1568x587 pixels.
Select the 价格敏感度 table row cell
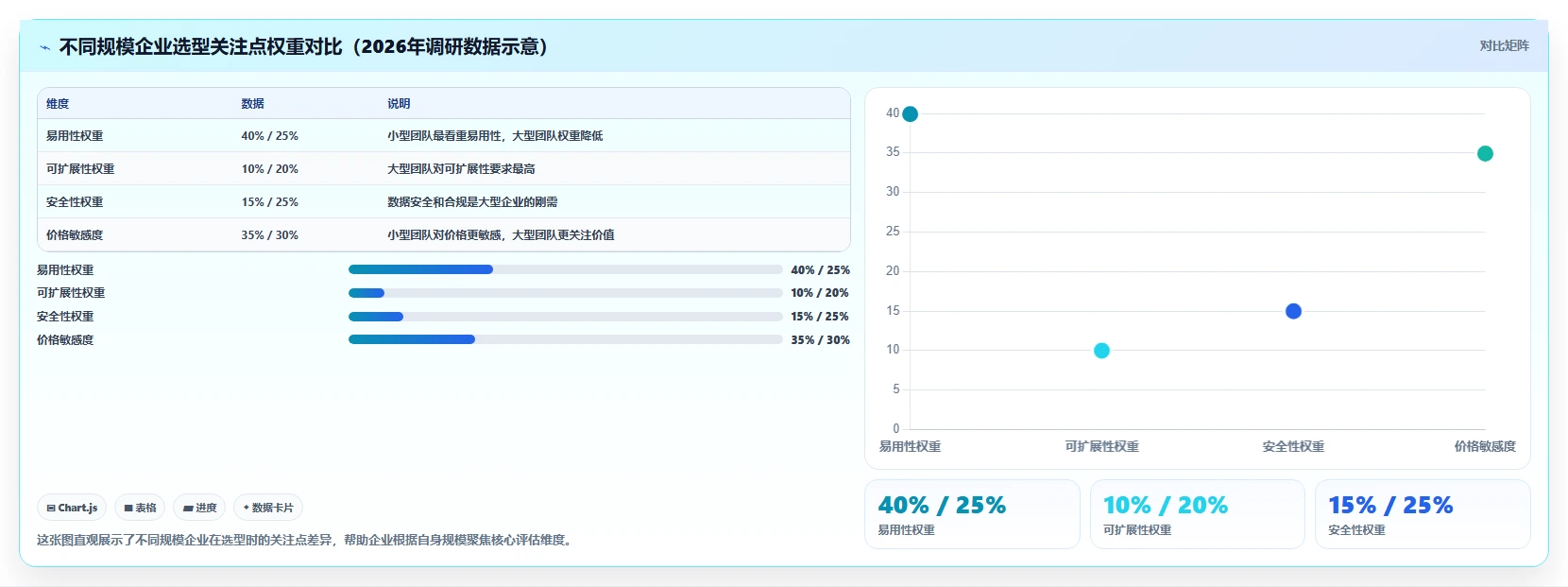(x=75, y=235)
